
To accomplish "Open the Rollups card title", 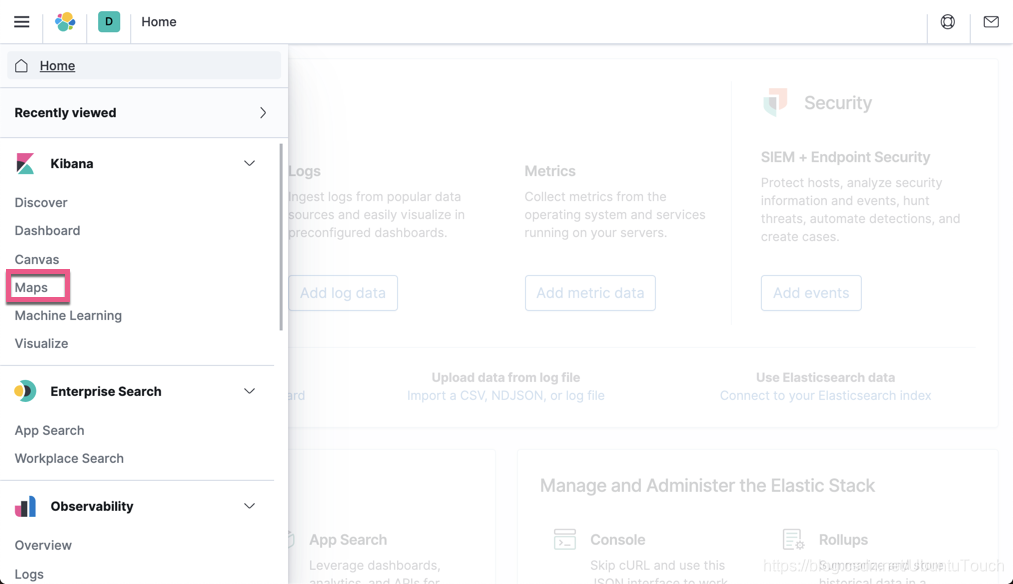I will click(x=843, y=539).
